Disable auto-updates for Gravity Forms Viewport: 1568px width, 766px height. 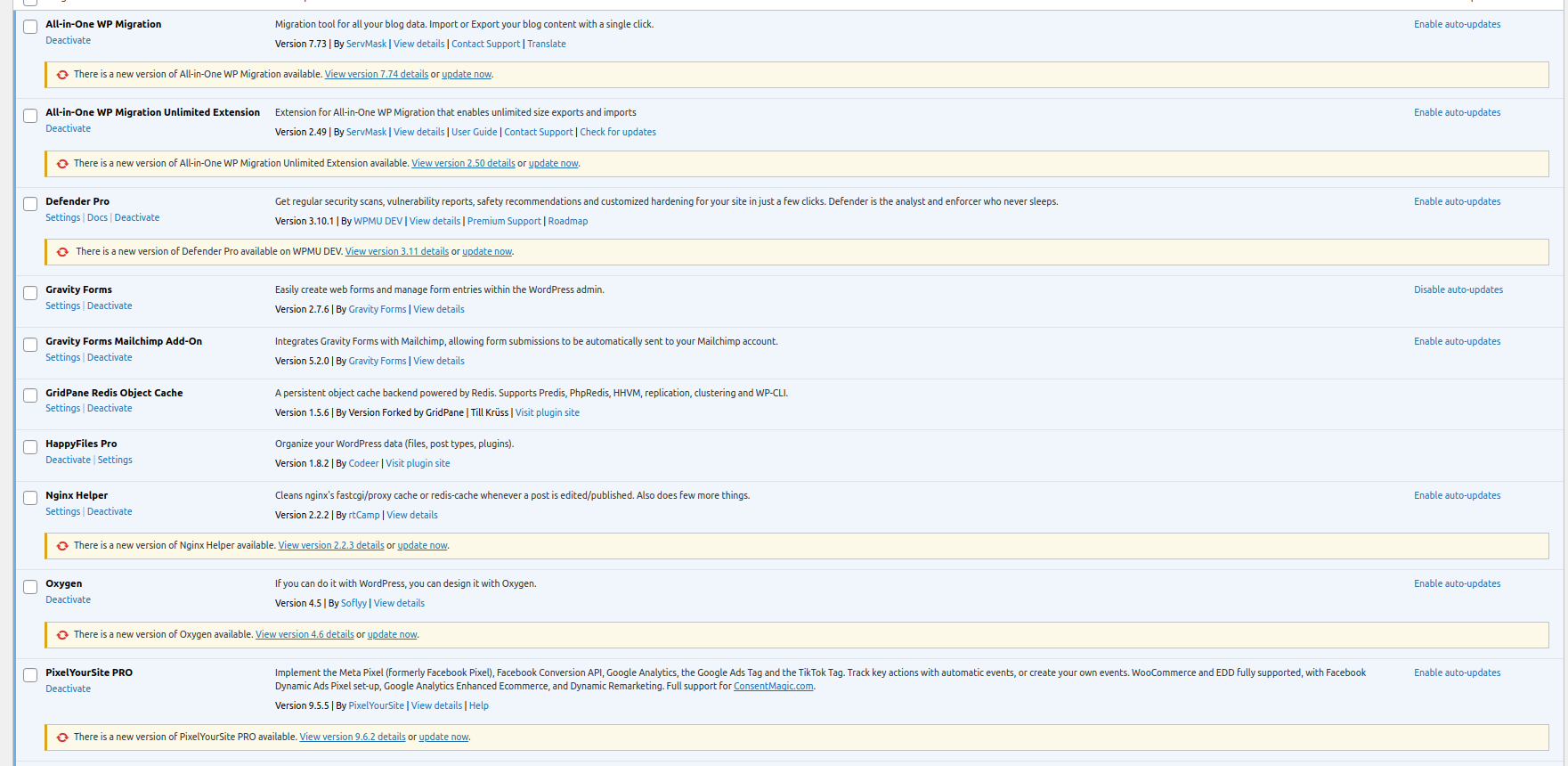tap(1458, 289)
